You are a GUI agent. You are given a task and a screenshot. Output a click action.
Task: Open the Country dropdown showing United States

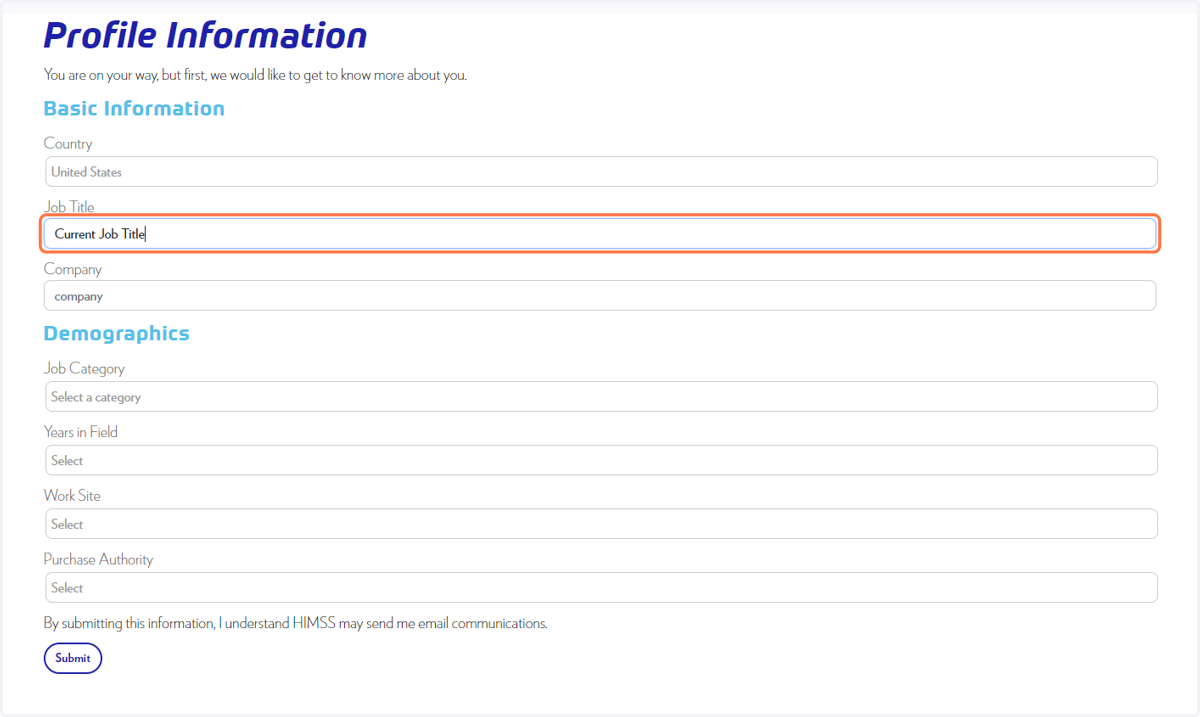(601, 172)
